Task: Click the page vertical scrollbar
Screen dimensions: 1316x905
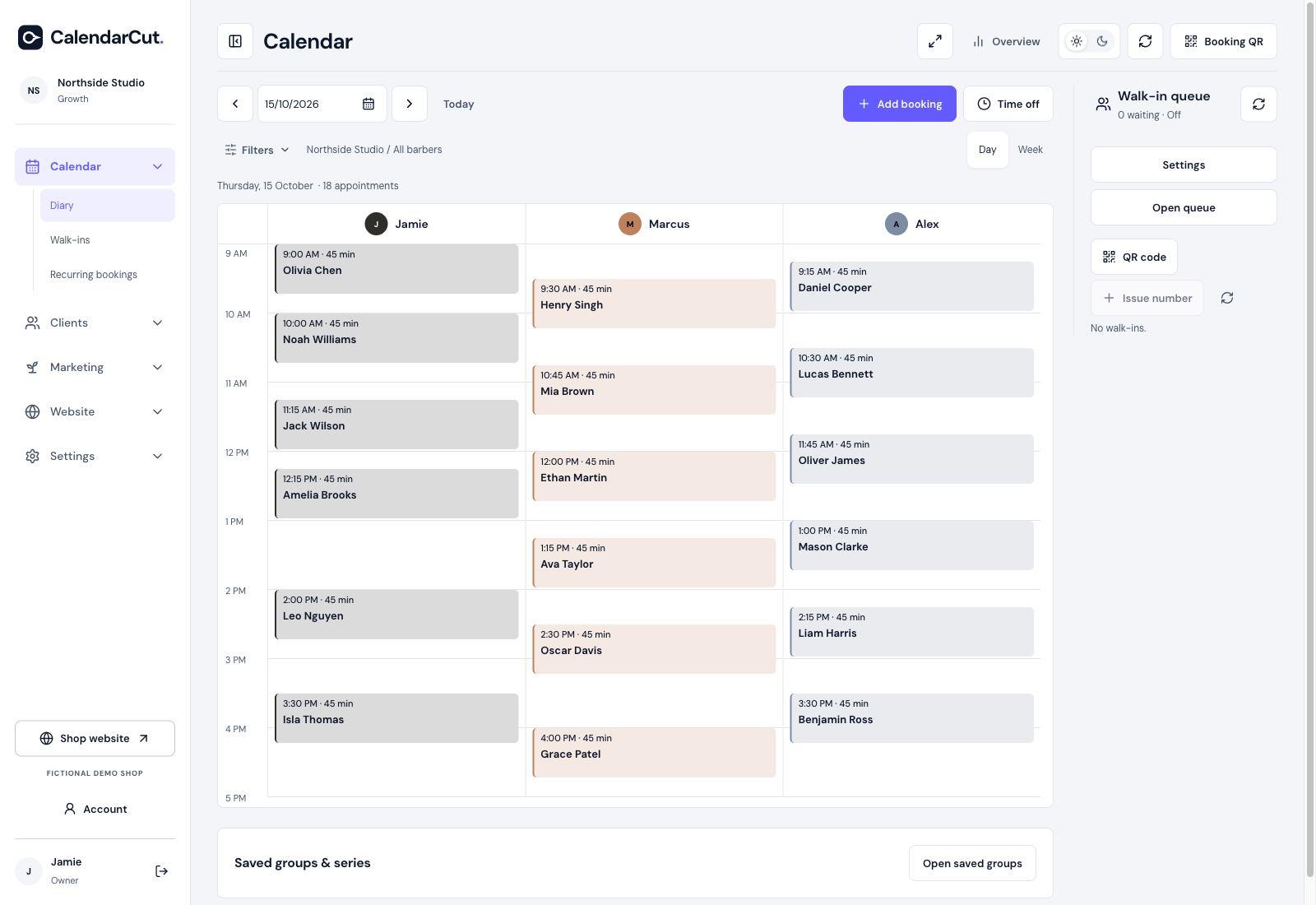Action: tap(1310, 439)
